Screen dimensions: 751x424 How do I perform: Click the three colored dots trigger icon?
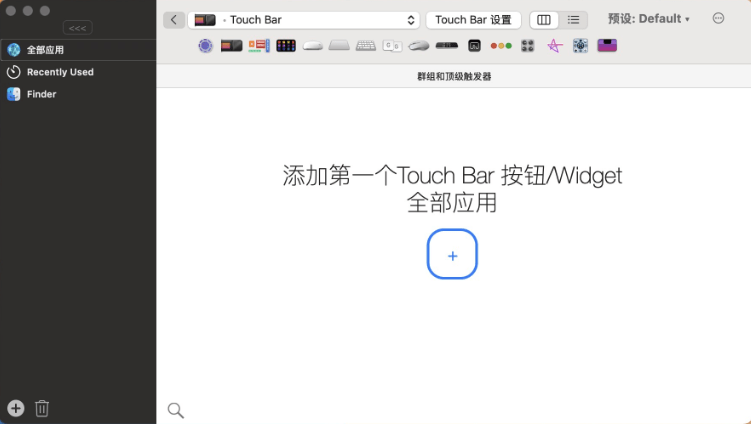[x=501, y=46]
